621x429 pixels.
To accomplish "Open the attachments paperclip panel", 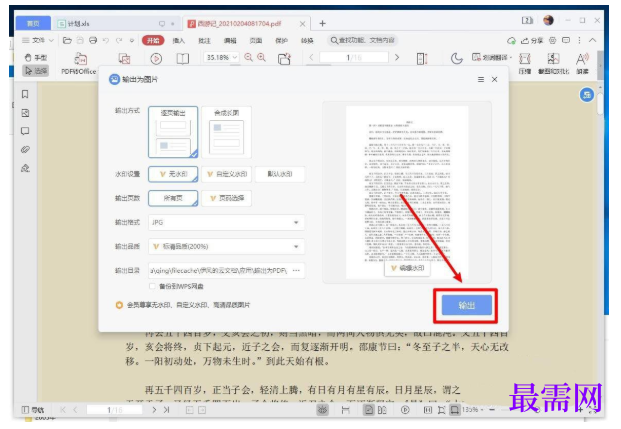I will 25,150.
